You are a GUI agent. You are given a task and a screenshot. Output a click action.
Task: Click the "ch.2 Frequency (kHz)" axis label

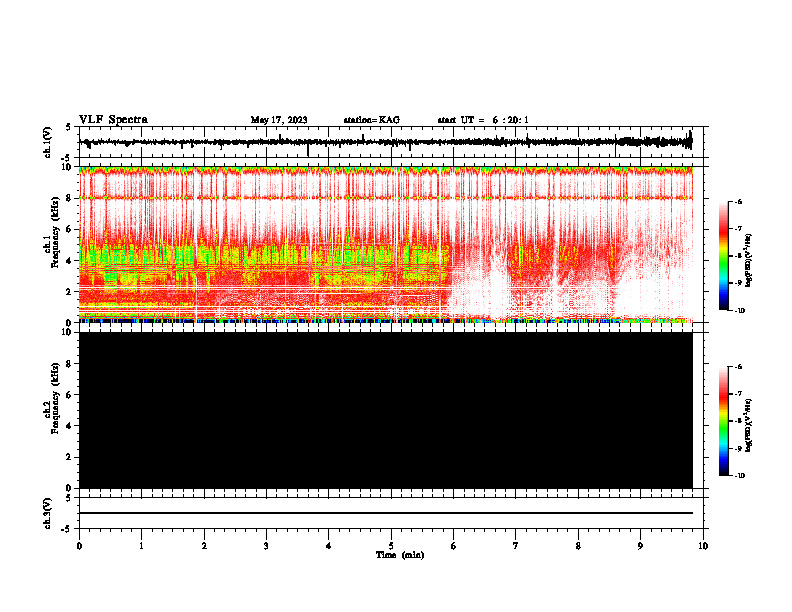[x=52, y=398]
